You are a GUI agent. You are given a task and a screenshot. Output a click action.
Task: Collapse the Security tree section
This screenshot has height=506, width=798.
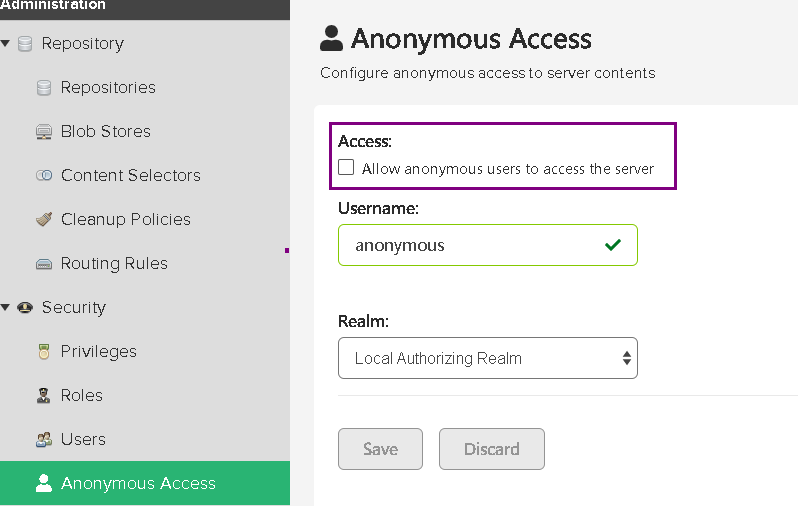pos(6,308)
